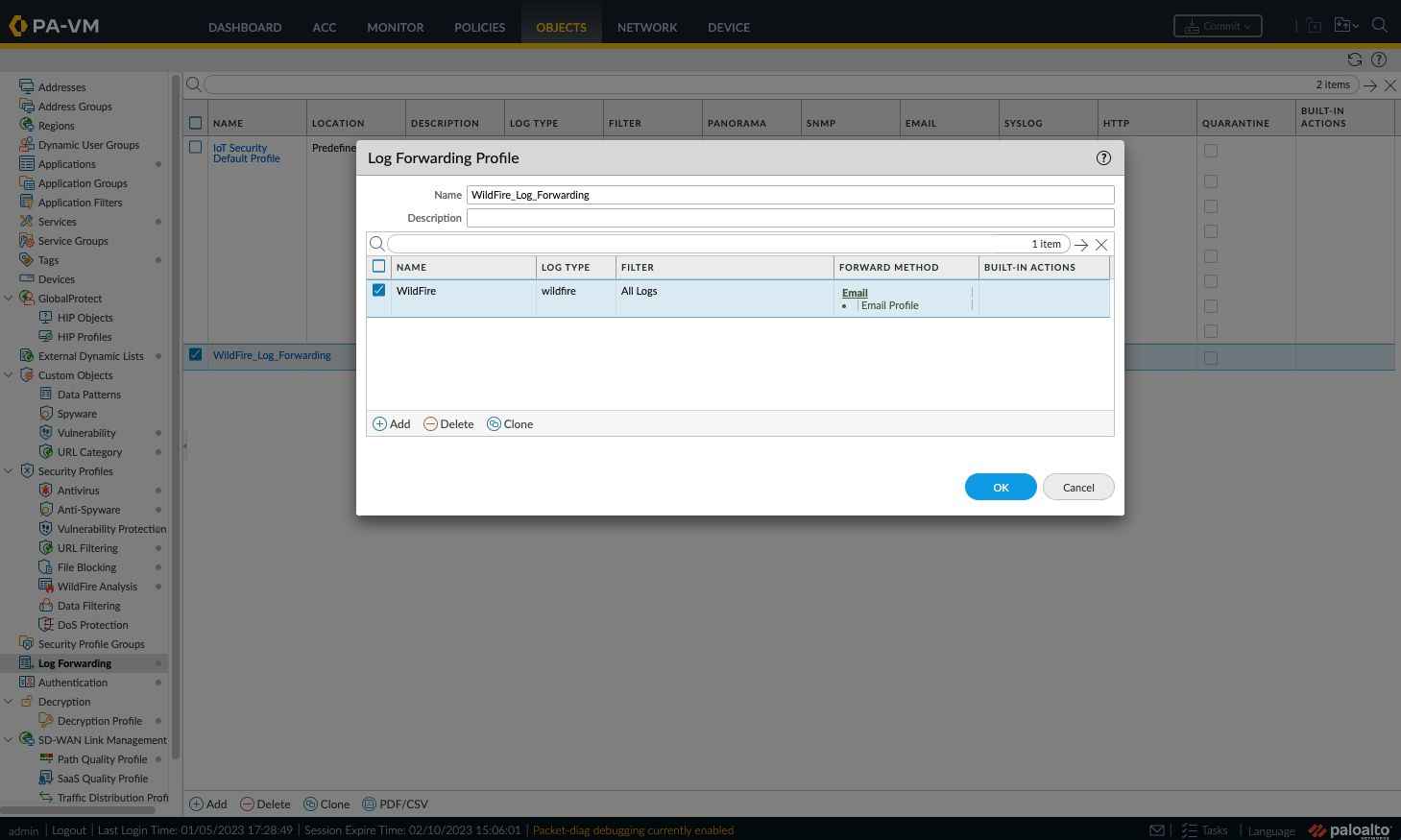Switch to the DASHBOARD tab
Viewport: 1401px width, 840px height.
click(245, 27)
